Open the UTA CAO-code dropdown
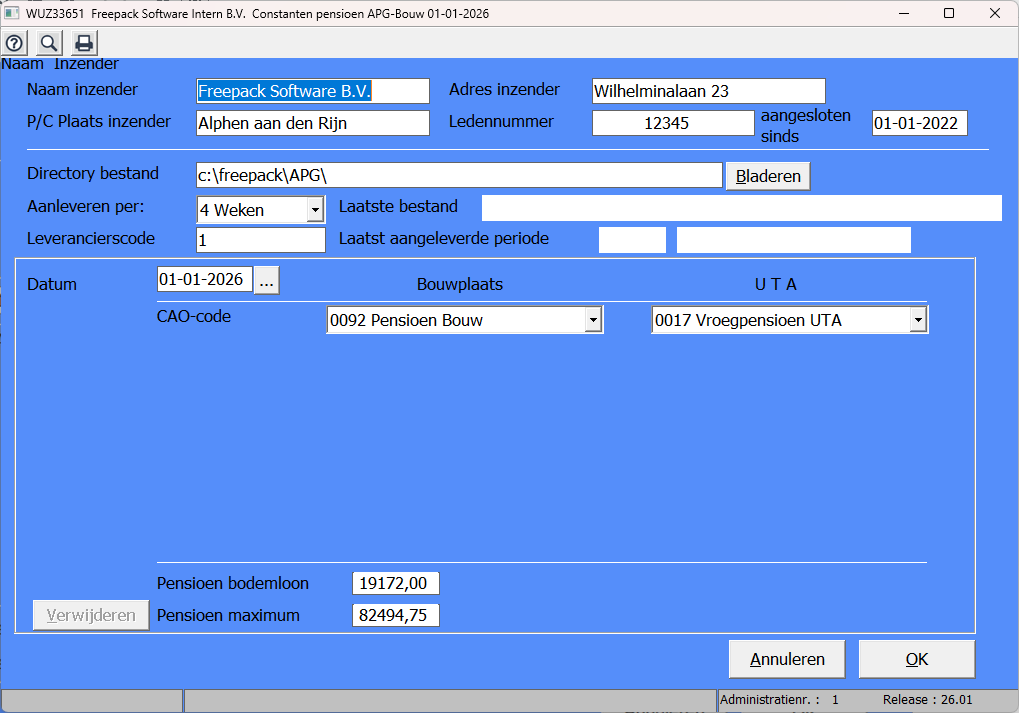Image resolution: width=1019 pixels, height=713 pixels. [917, 320]
